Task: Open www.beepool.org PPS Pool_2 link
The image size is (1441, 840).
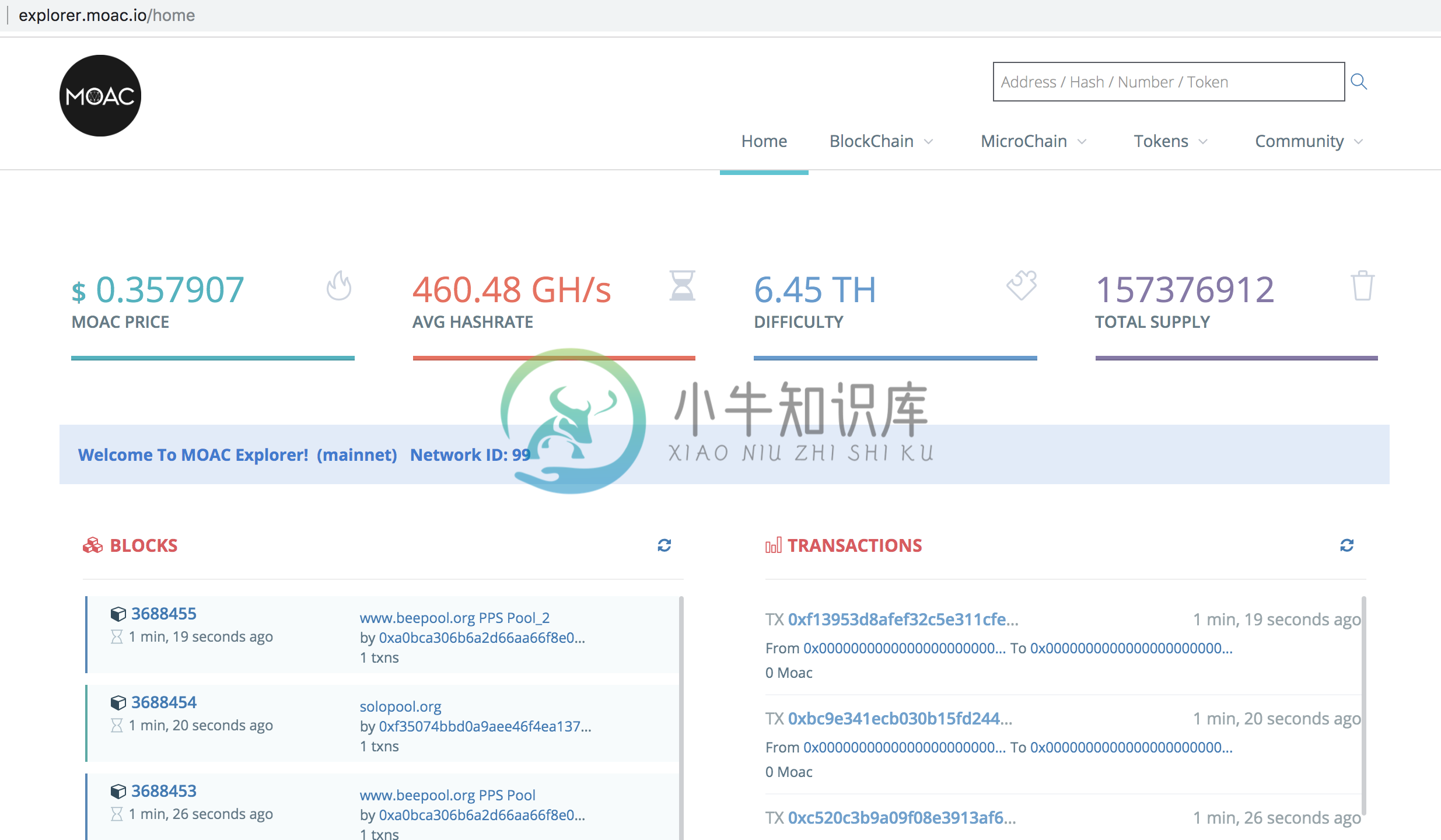Action: point(454,618)
